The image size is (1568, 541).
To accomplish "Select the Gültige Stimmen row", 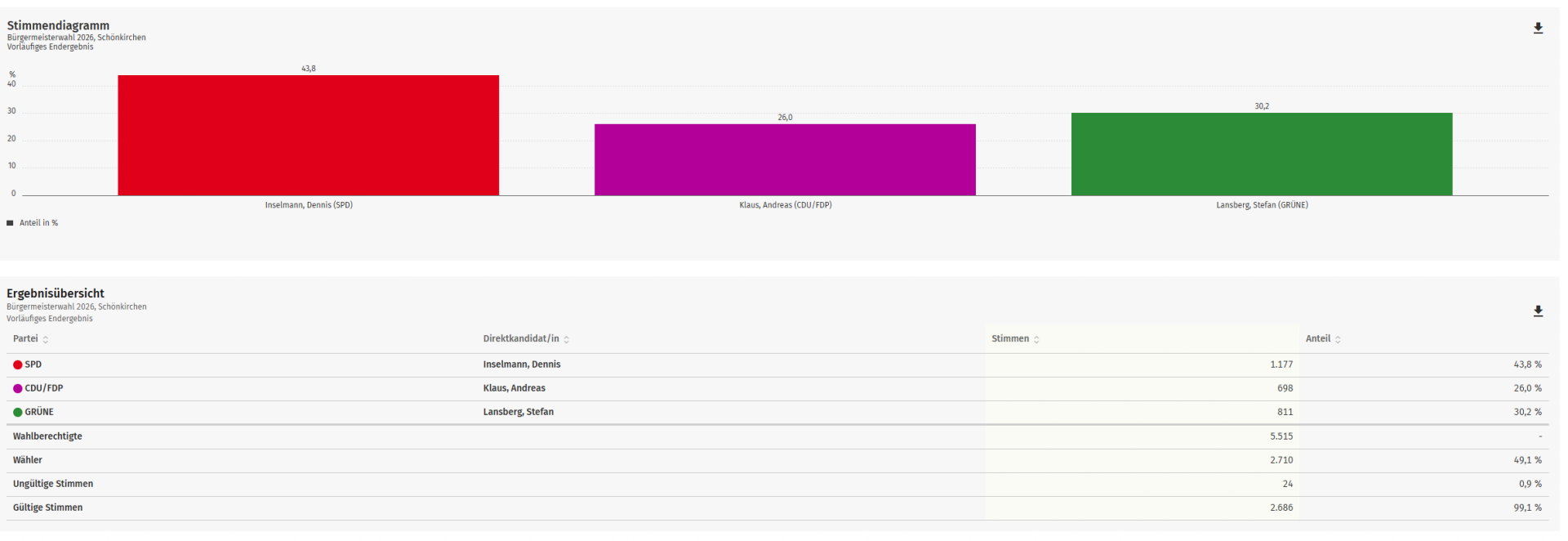I will click(x=777, y=507).
